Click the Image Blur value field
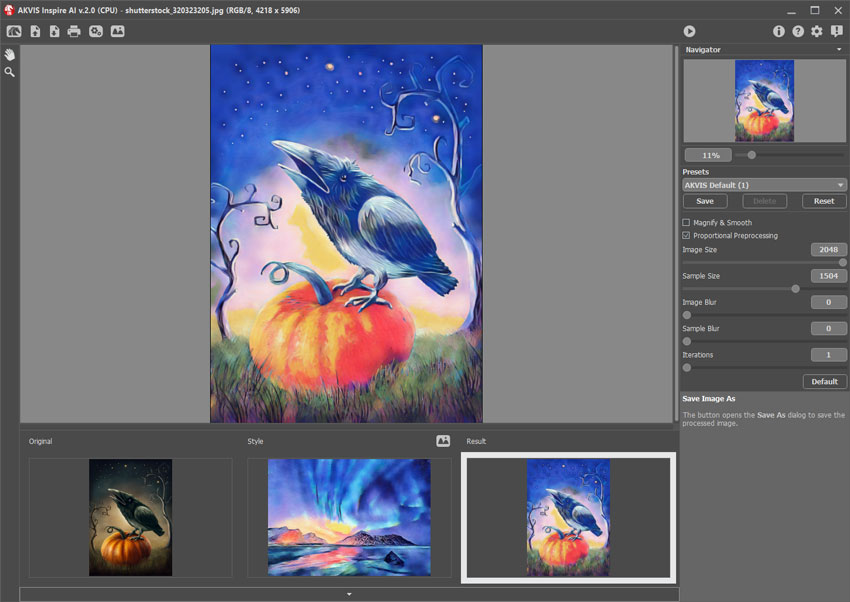This screenshot has width=850, height=602. pos(828,302)
